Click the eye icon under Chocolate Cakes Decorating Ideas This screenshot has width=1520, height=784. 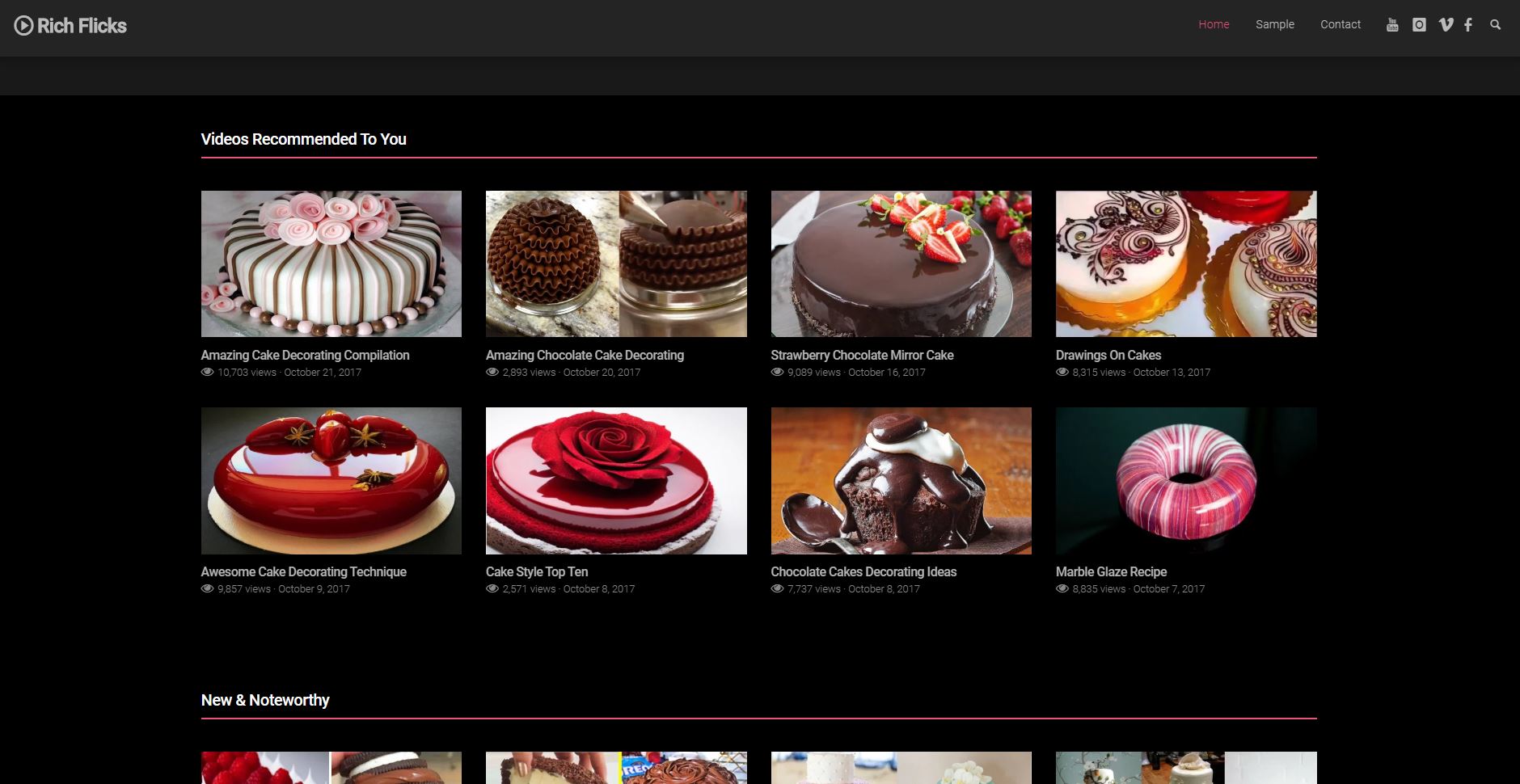[778, 589]
